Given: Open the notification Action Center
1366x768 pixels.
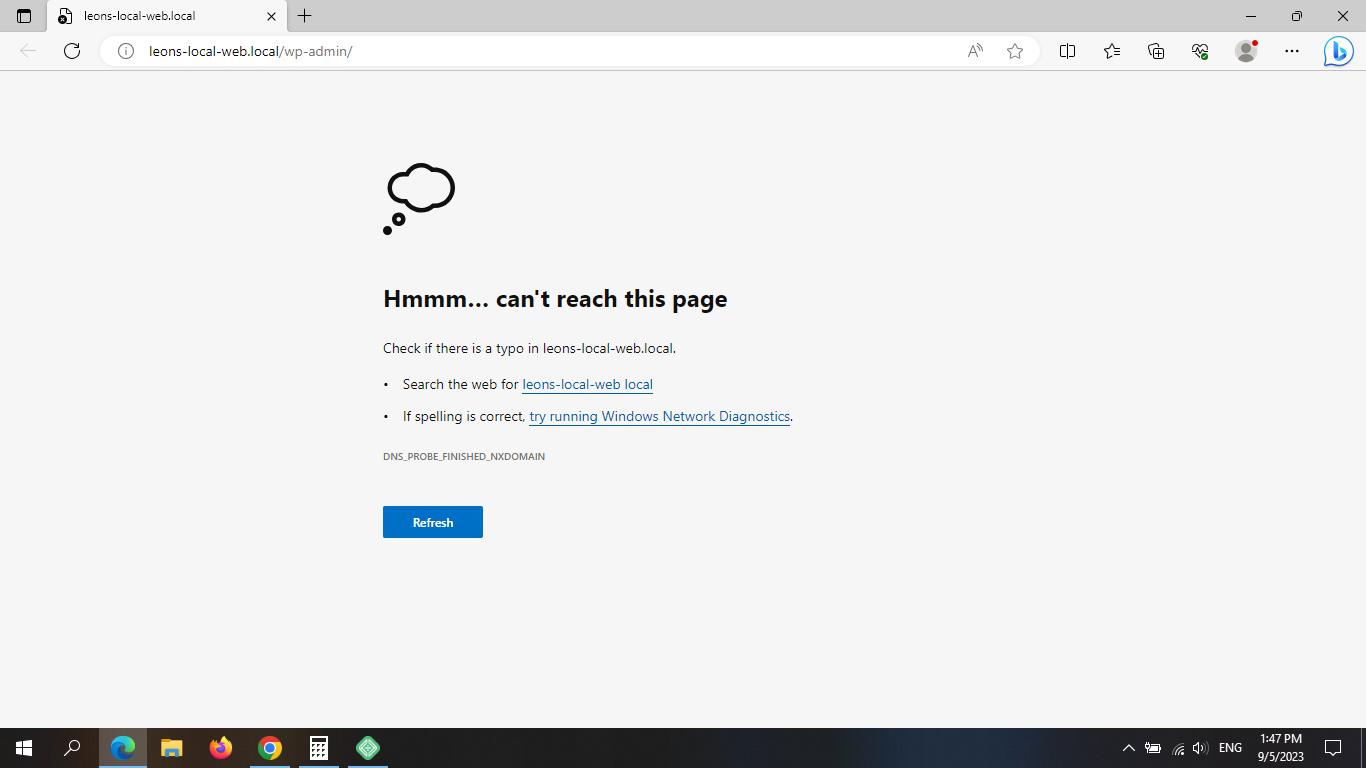Looking at the screenshot, I should coord(1333,748).
